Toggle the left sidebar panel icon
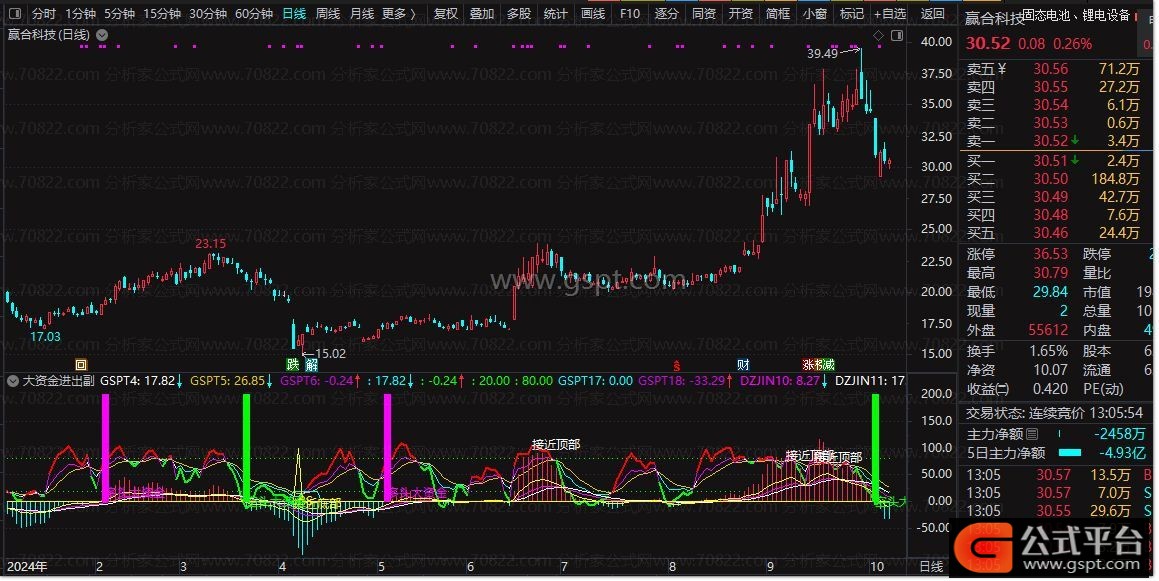Viewport: 1159px width, 581px height. coord(14,14)
